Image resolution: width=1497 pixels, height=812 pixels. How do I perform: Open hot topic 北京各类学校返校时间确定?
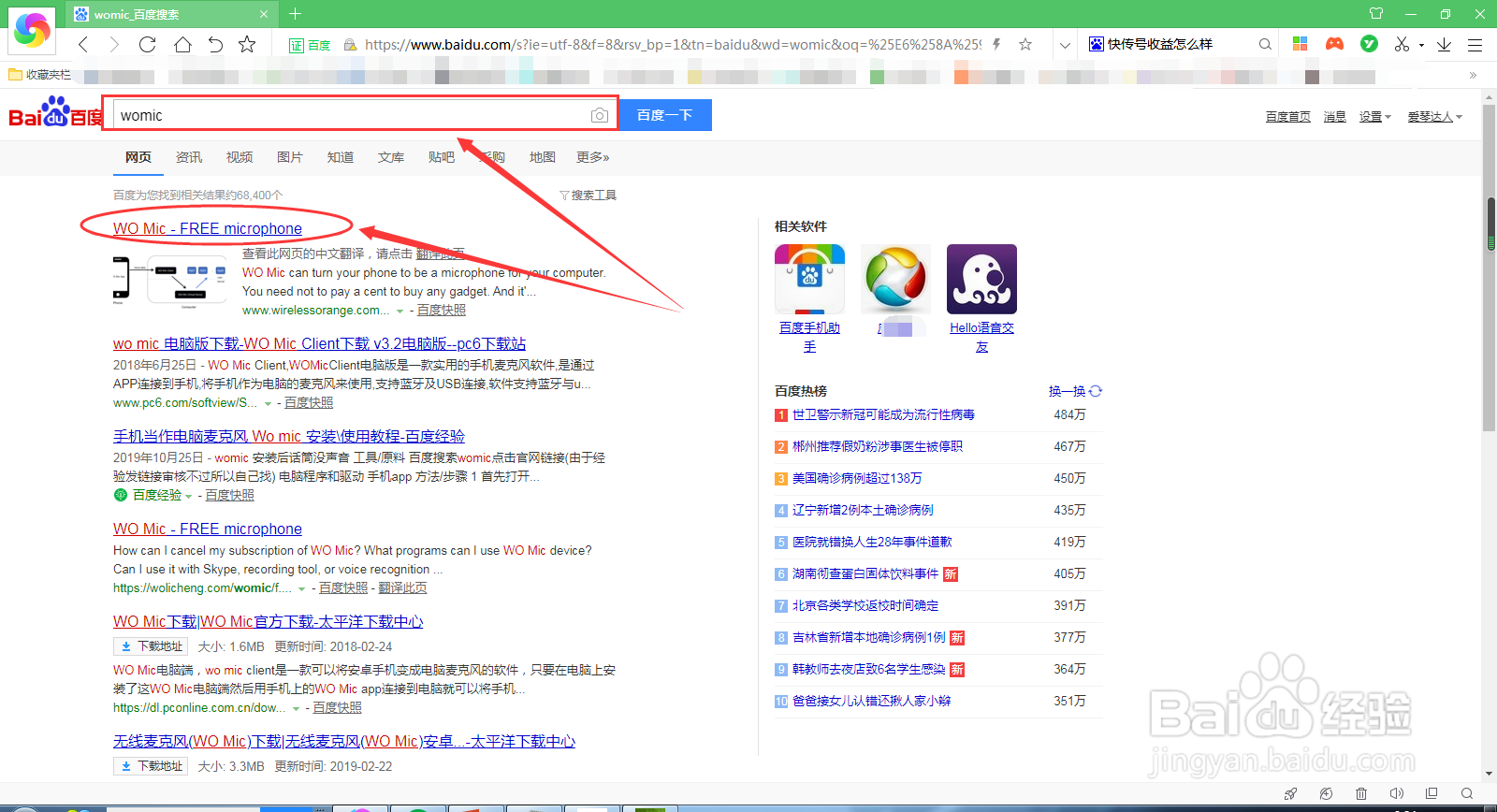pyautogui.click(x=865, y=605)
